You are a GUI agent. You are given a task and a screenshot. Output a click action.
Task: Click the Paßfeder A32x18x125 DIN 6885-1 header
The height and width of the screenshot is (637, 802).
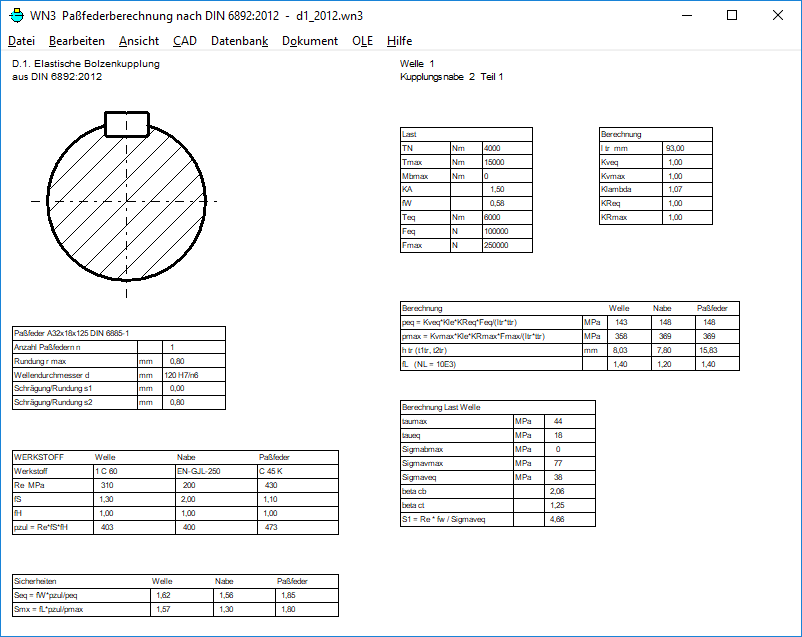[72, 333]
